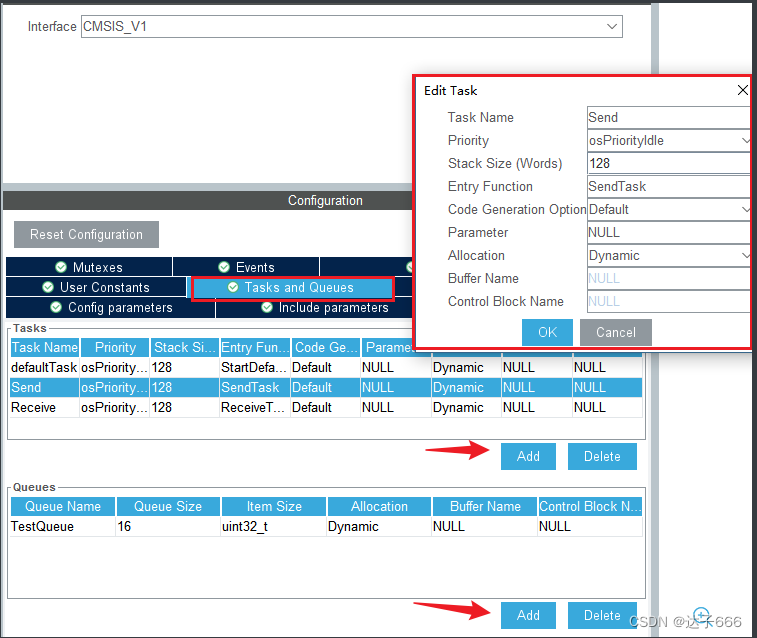Viewport: 757px width, 638px height.
Task: Click Dynamic allocation in the TestQueue row
Action: (379, 527)
